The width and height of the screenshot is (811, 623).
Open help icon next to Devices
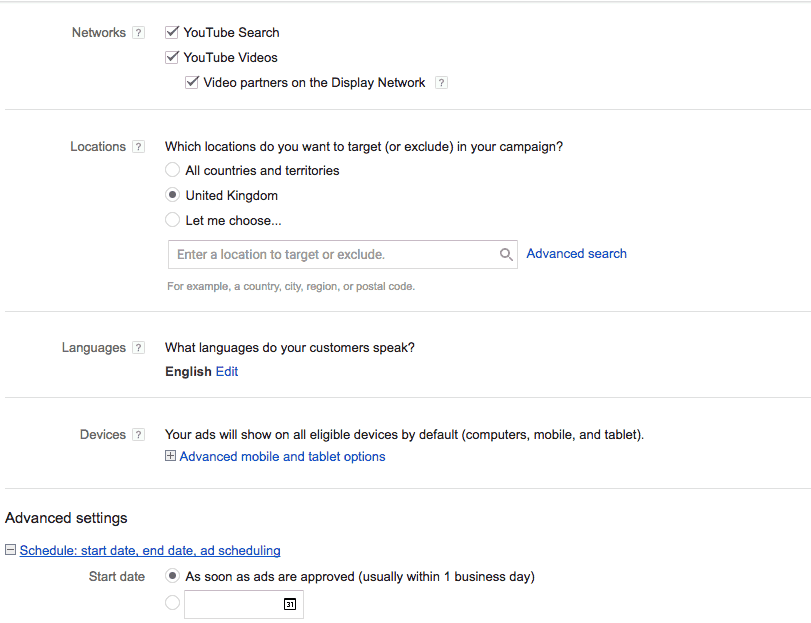138,435
